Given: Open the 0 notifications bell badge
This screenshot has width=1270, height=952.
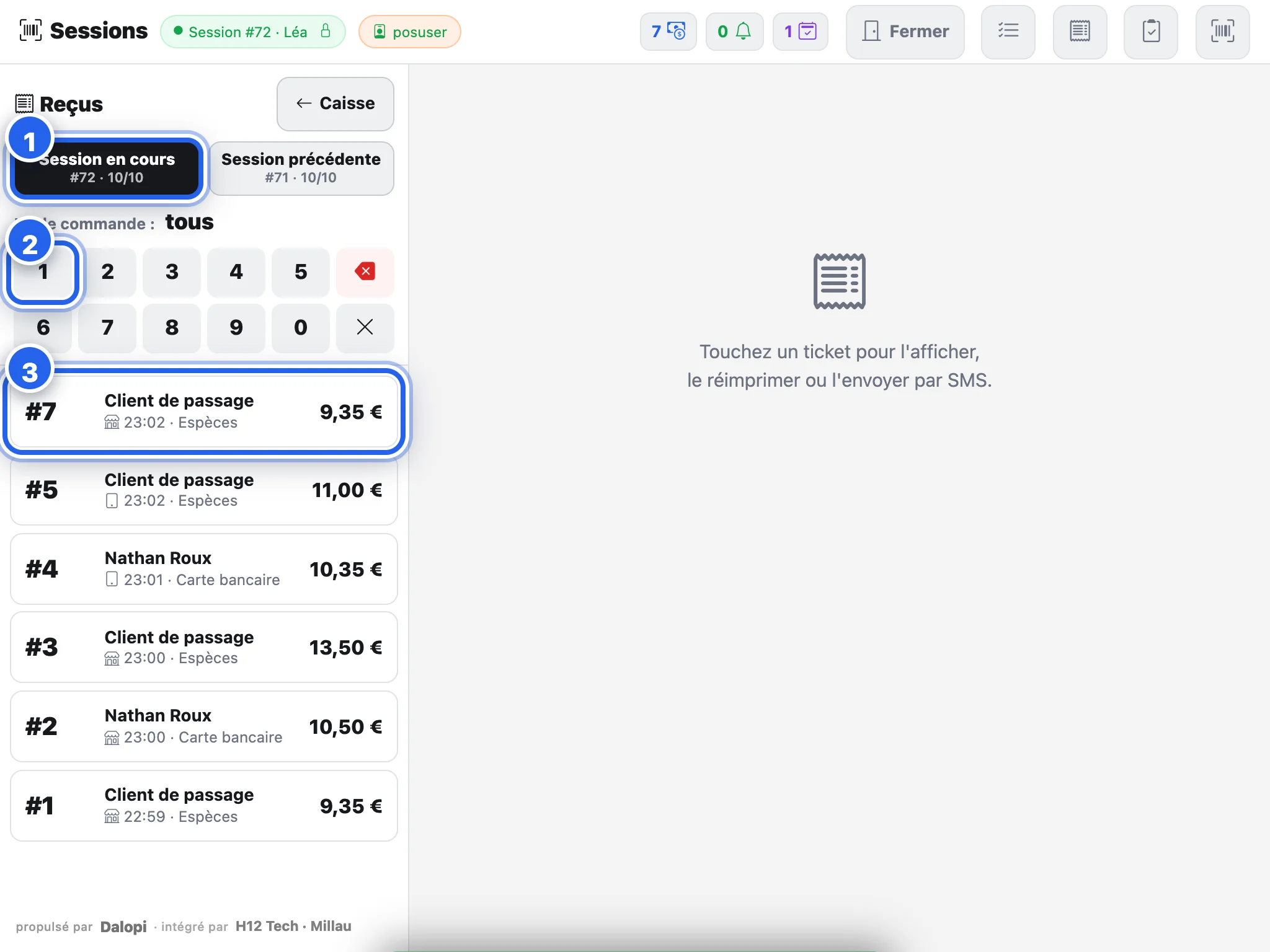Looking at the screenshot, I should pyautogui.click(x=734, y=32).
